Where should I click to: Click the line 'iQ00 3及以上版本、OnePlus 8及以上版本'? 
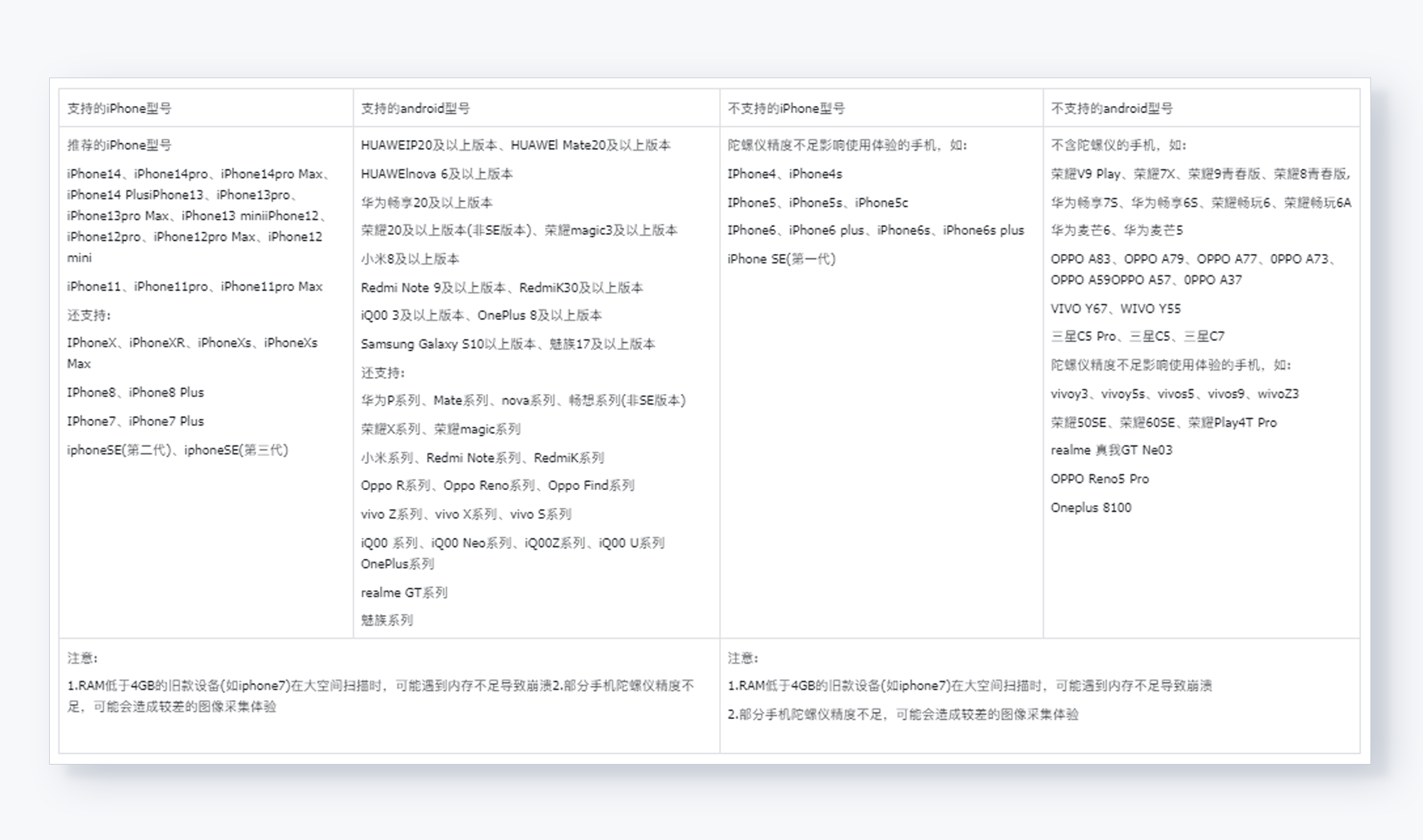[x=481, y=315]
